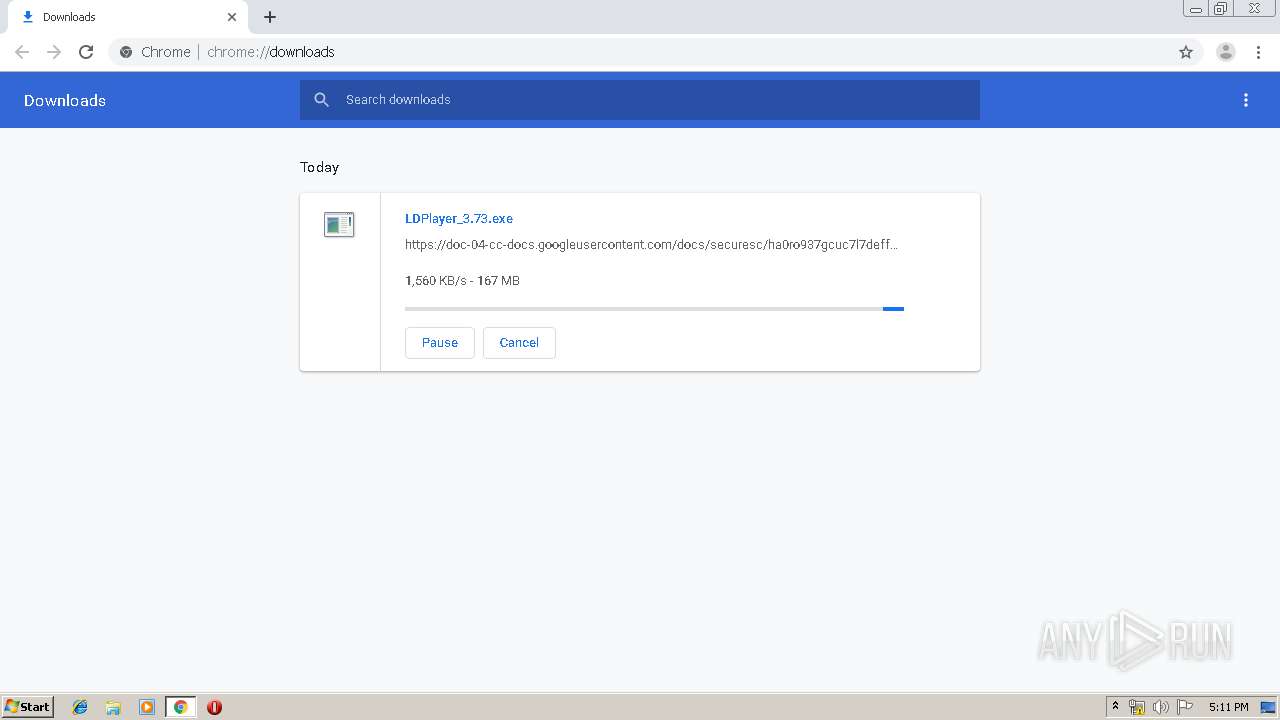Screen dimensions: 1280x720
Task: Bookmark this page with the star icon
Action: 1186,52
